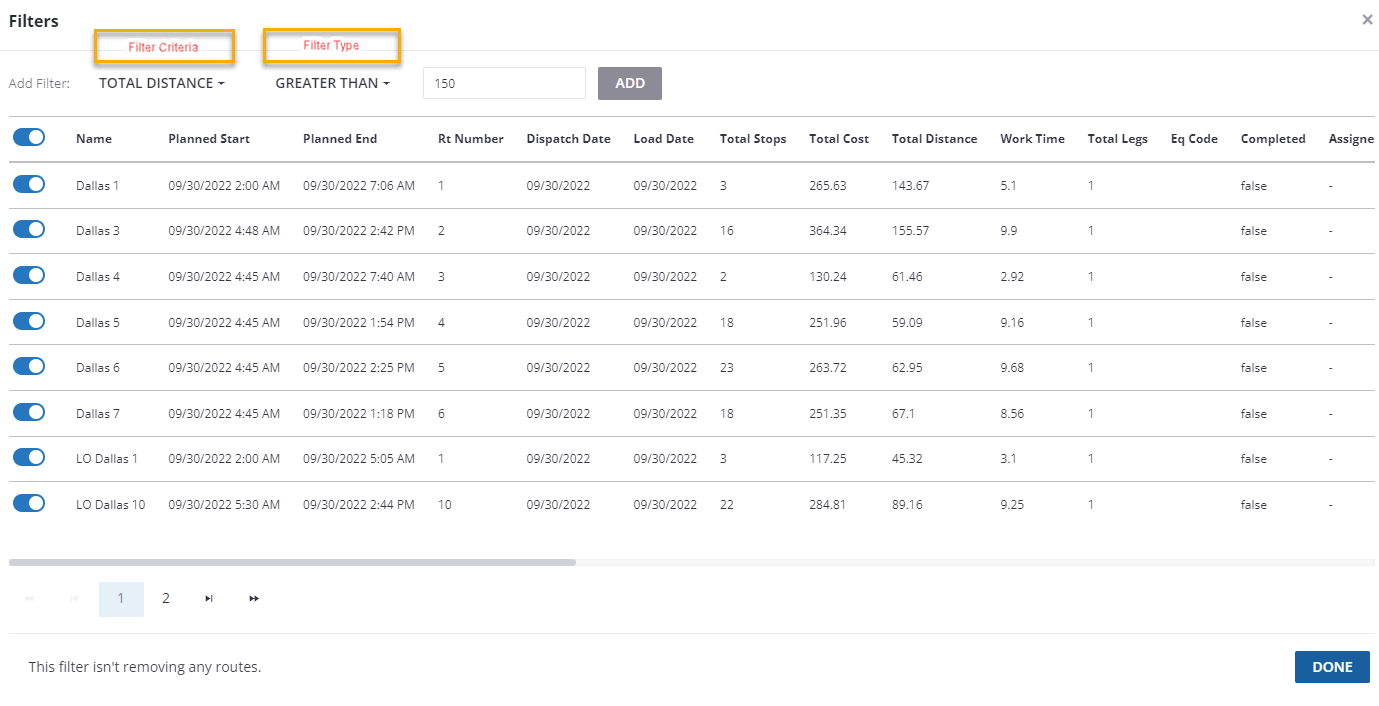The height and width of the screenshot is (706, 1379).
Task: Go to the first page of results
Action: (x=29, y=598)
